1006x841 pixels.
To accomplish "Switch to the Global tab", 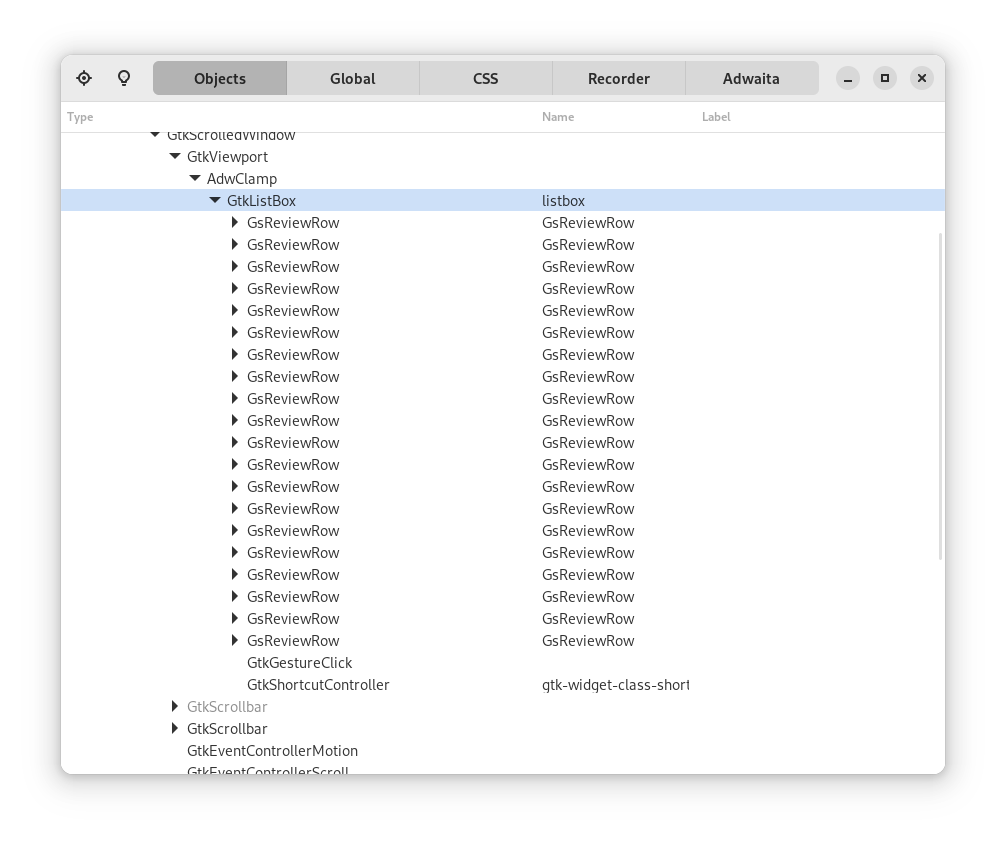I will click(x=353, y=78).
